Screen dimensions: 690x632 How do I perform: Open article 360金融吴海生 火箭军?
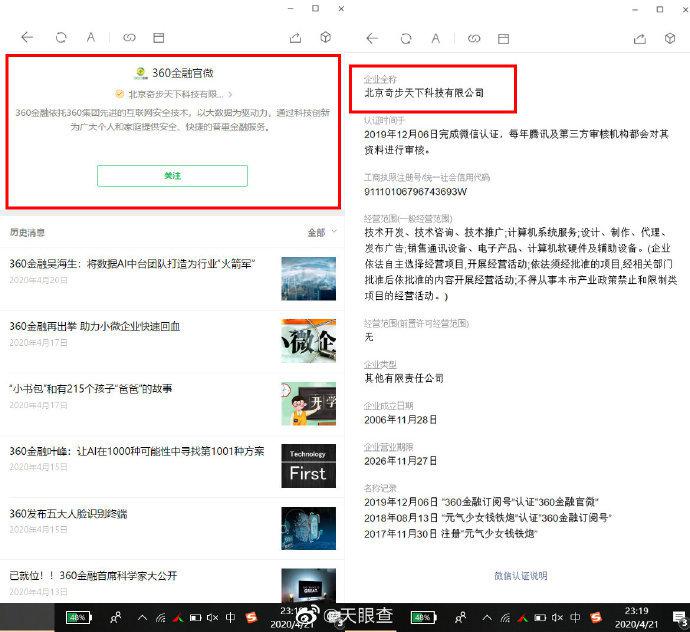pyautogui.click(x=132, y=264)
